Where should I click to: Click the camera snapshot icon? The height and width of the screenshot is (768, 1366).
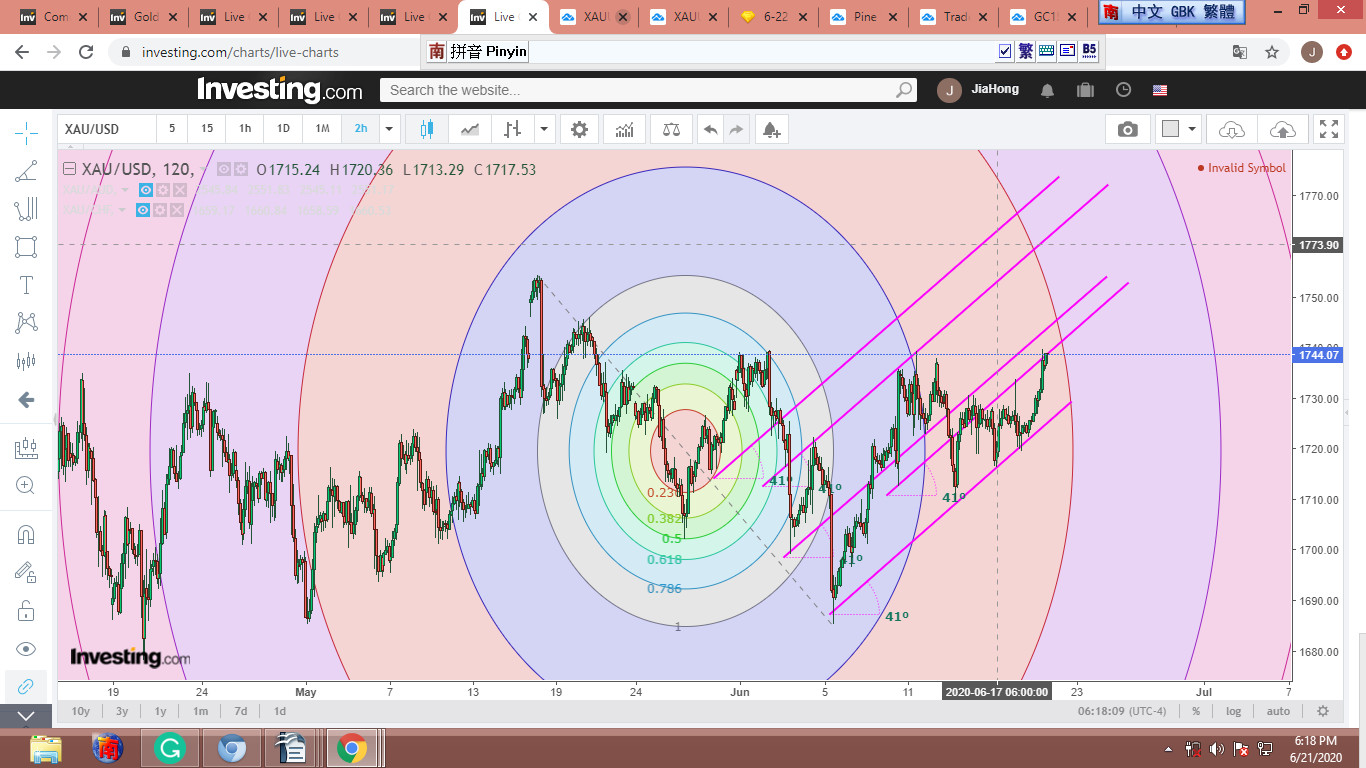[x=1127, y=129]
